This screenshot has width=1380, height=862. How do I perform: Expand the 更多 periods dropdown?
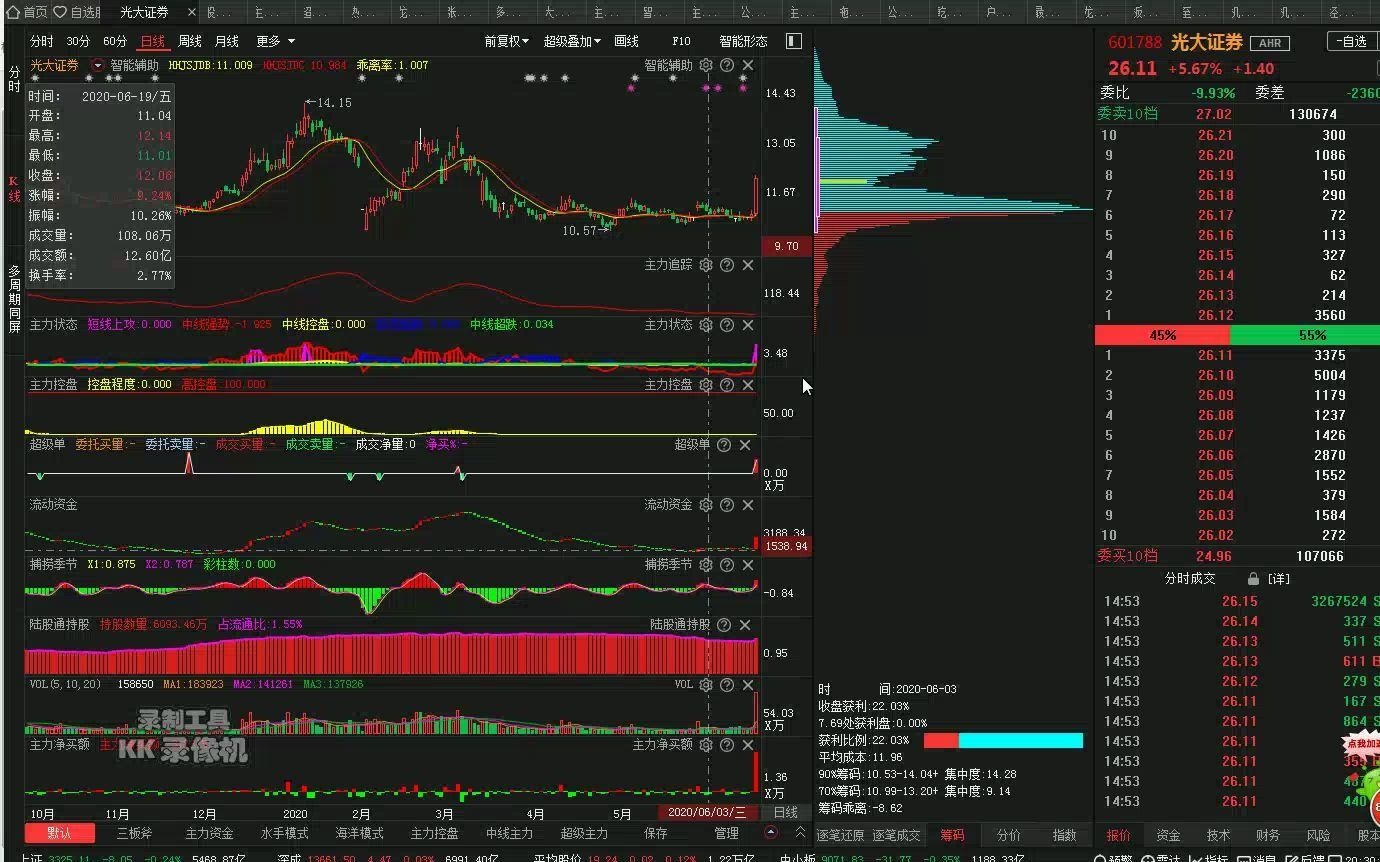(275, 41)
